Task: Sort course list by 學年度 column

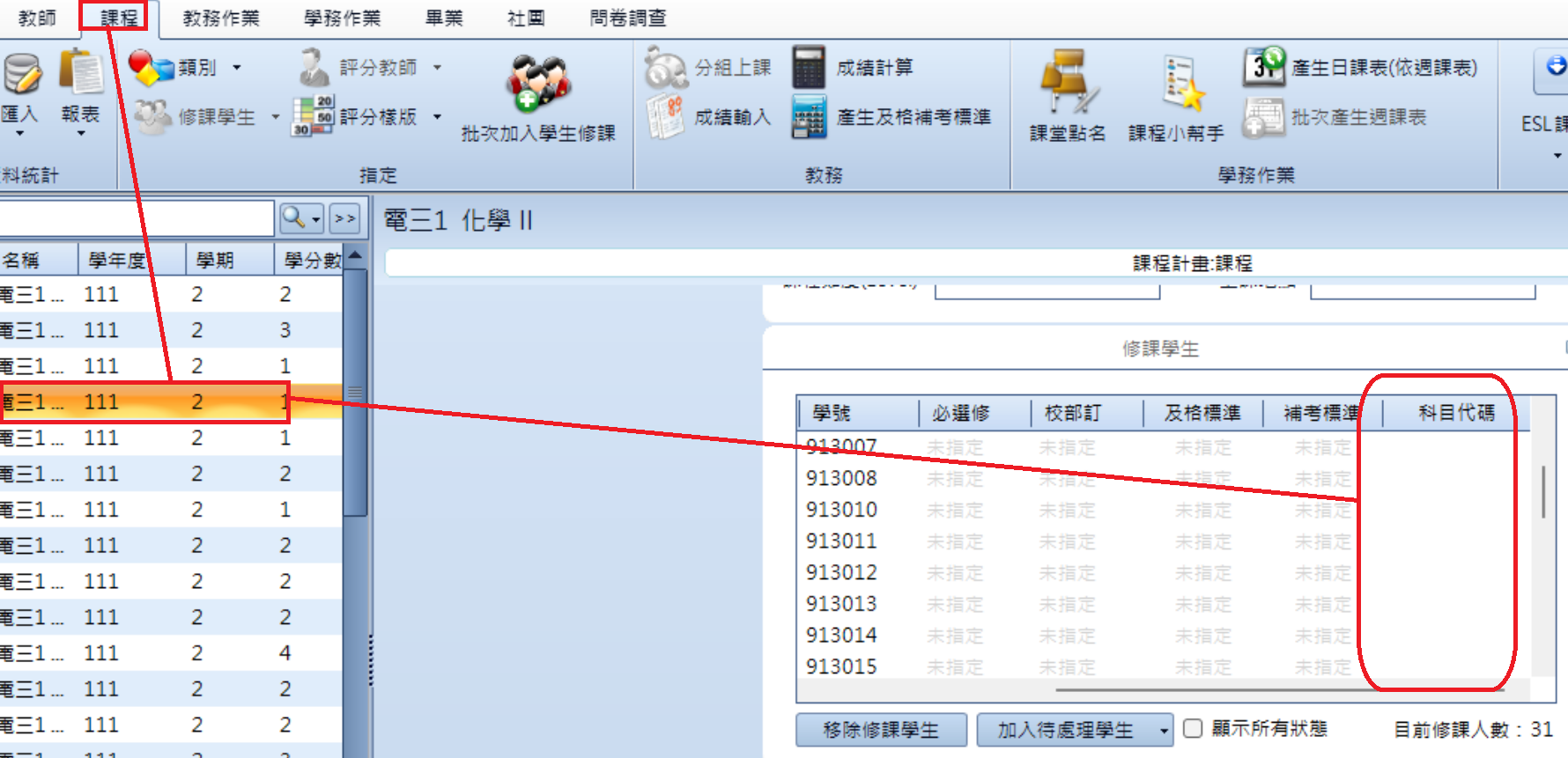Action: pyautogui.click(x=132, y=260)
